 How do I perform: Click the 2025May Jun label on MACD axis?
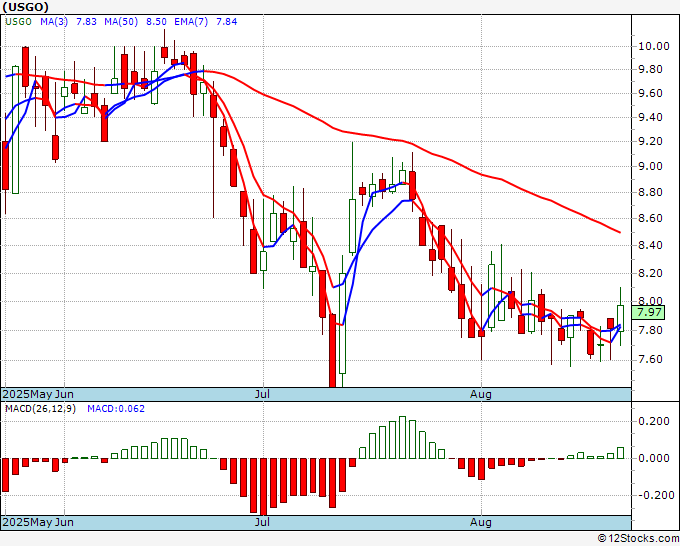tap(38, 522)
